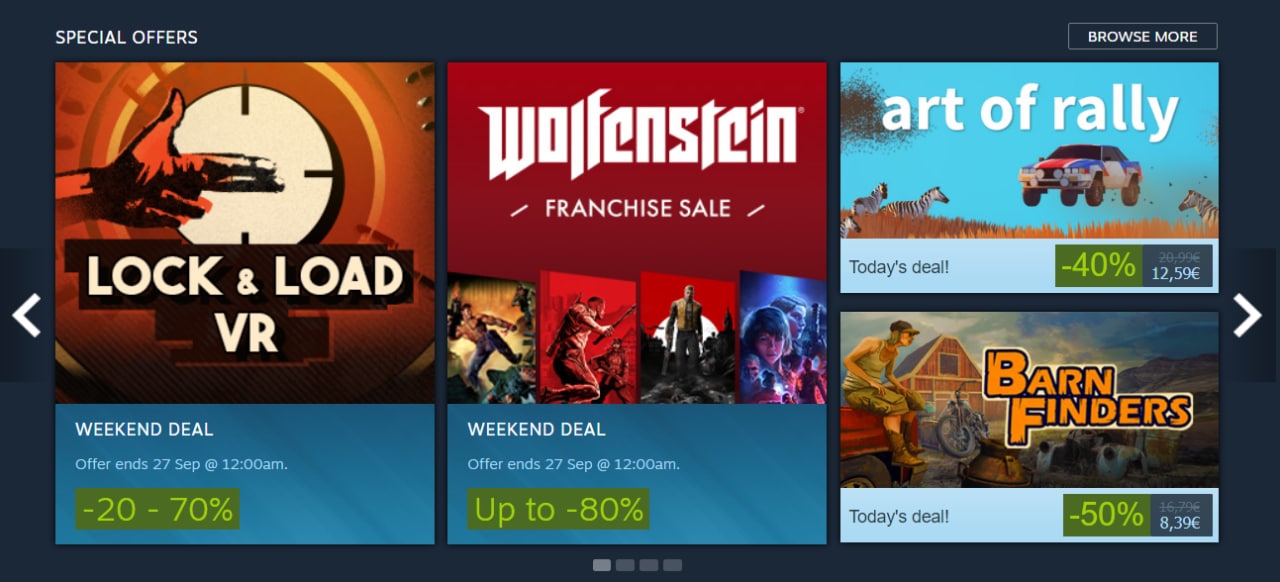This screenshot has height=582, width=1280.
Task: Select the second carousel page dot
Action: point(625,565)
